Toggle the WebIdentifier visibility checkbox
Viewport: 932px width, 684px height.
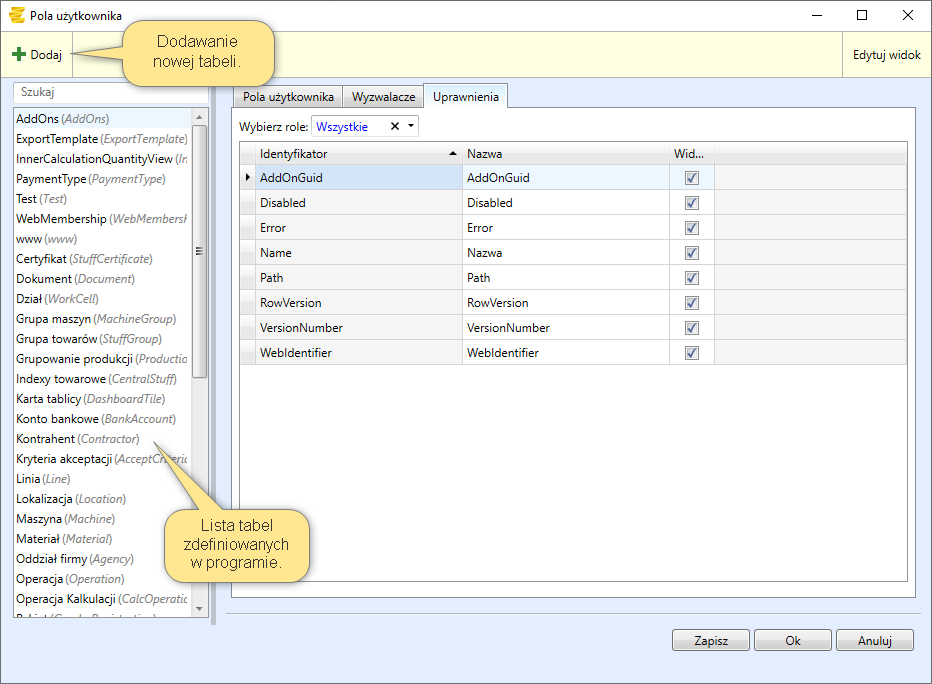(x=691, y=353)
